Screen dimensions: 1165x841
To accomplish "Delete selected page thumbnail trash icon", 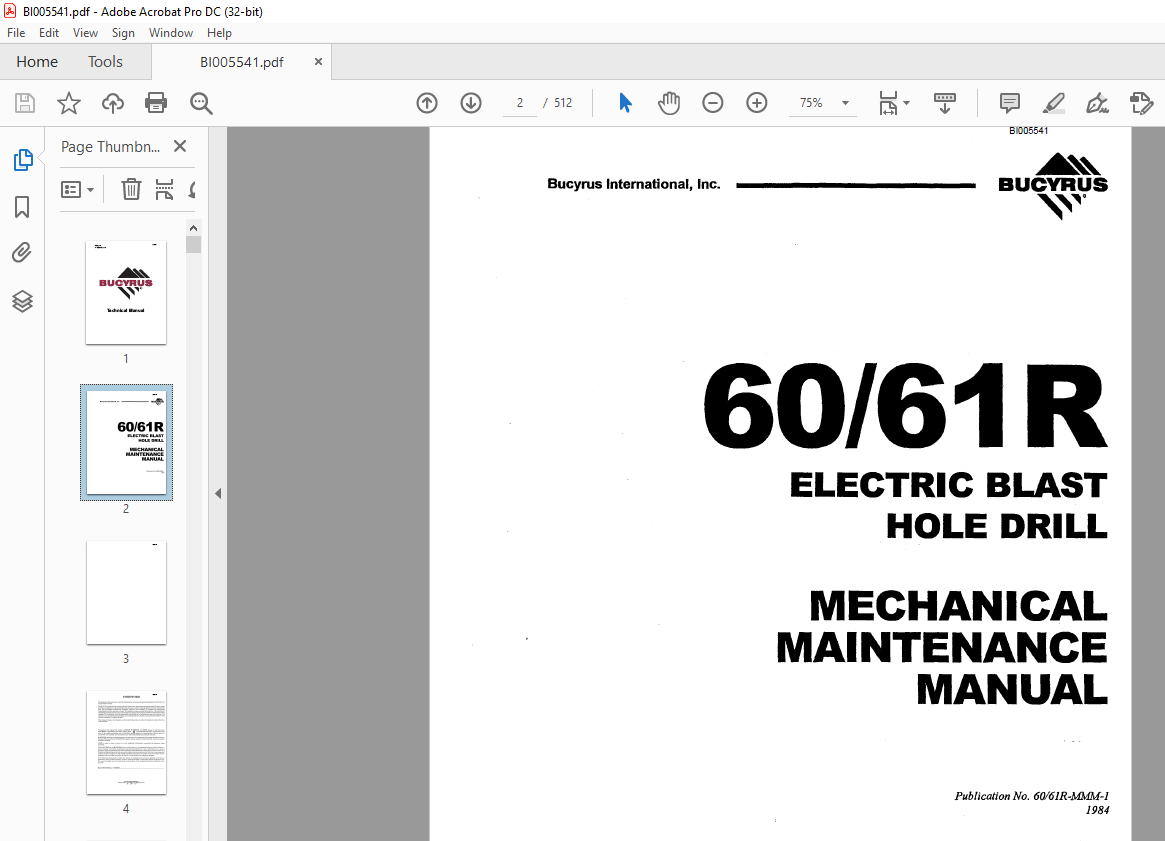I will 131,189.
